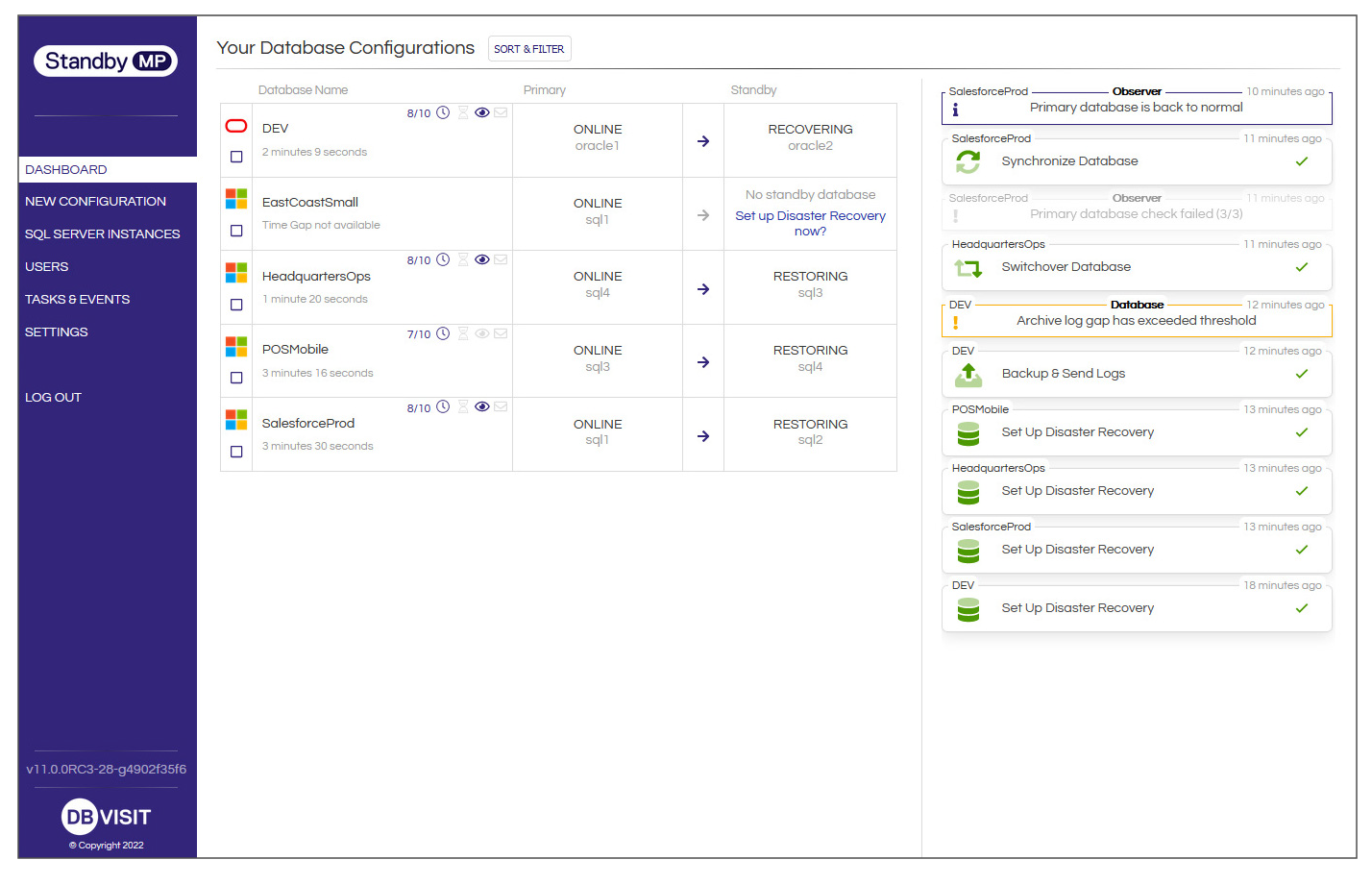This screenshot has width=1372, height=884.
Task: Open the Sort & Filter options
Action: [x=529, y=49]
